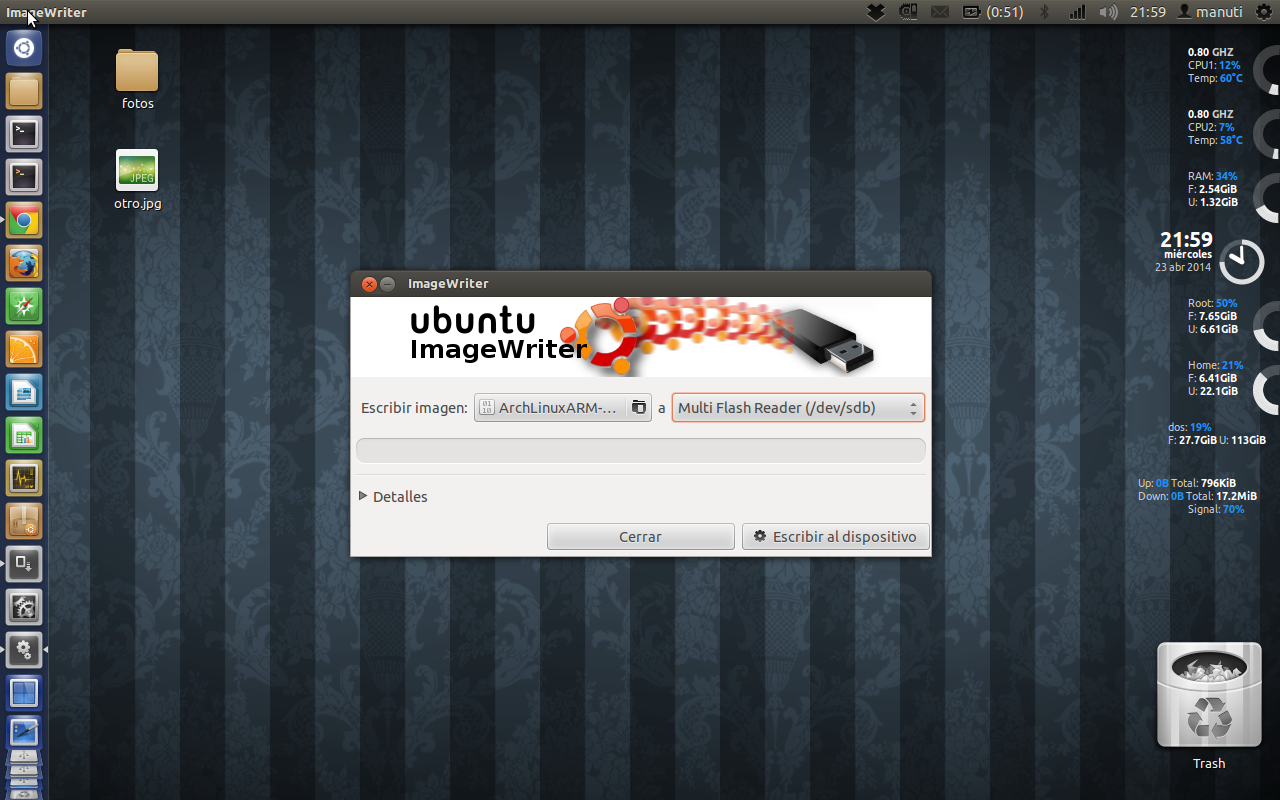Open the Trash on the desktop
The width and height of the screenshot is (1280, 800).
coord(1209,707)
